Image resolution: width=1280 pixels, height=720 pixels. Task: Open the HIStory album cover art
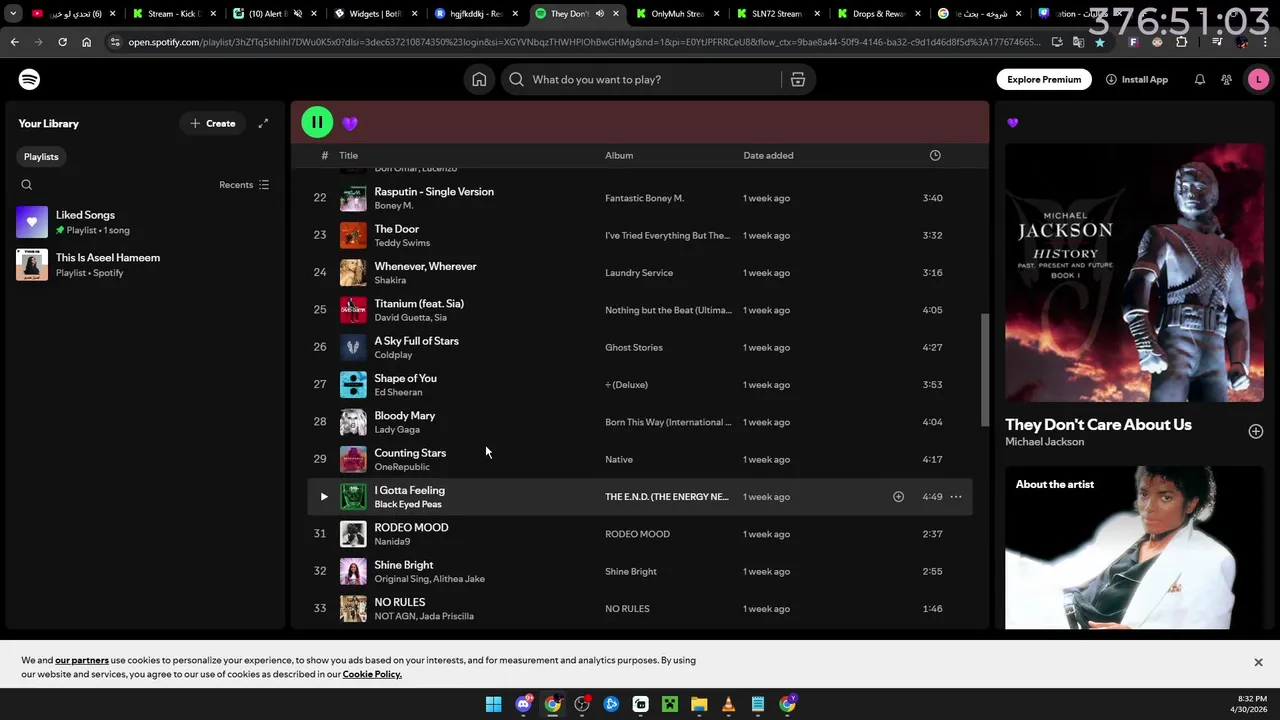tap(1134, 273)
